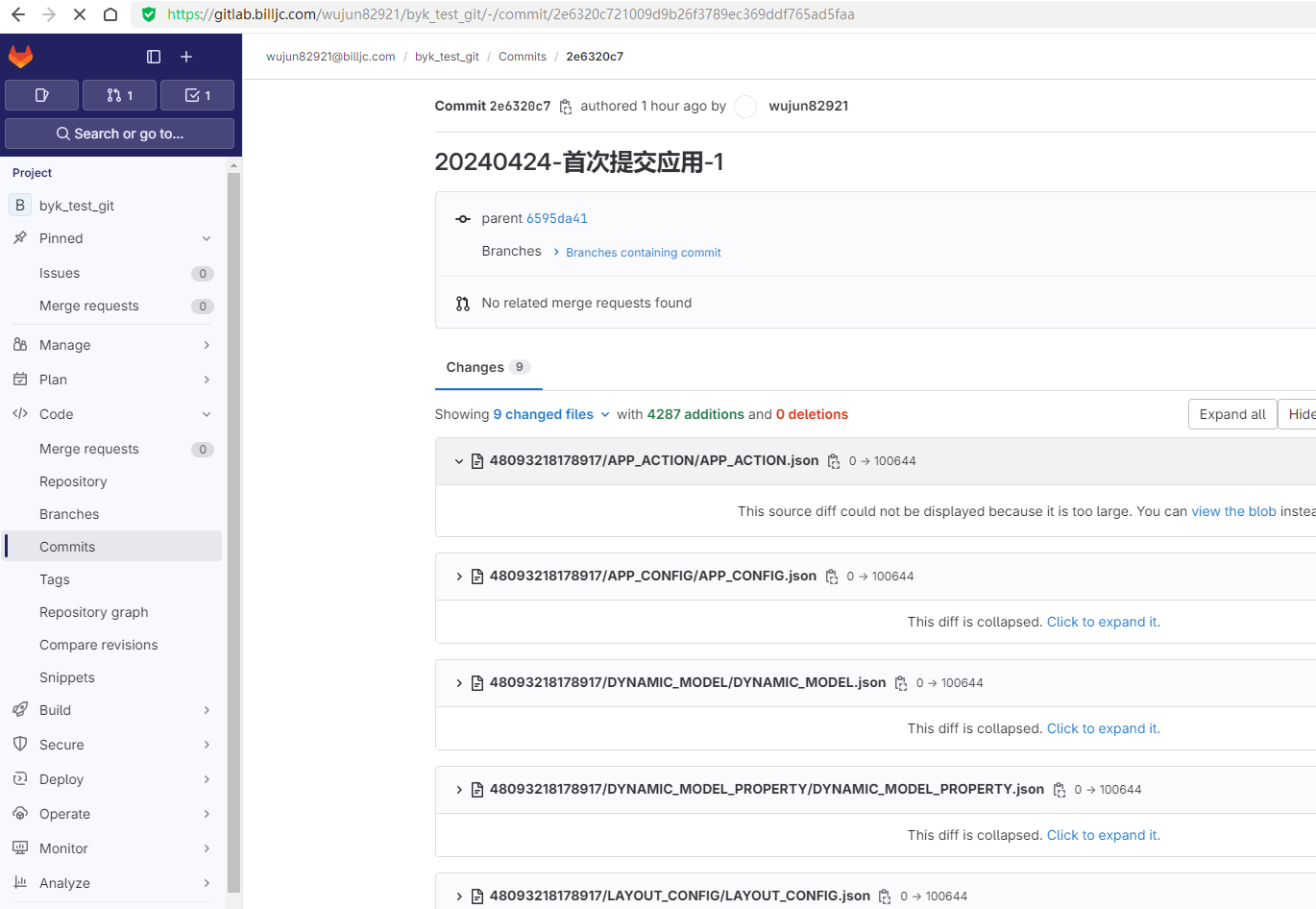Expand DYNAMIC_MODEL.json diff chevron
Viewport: 1316px width, 909px height.
(x=459, y=683)
